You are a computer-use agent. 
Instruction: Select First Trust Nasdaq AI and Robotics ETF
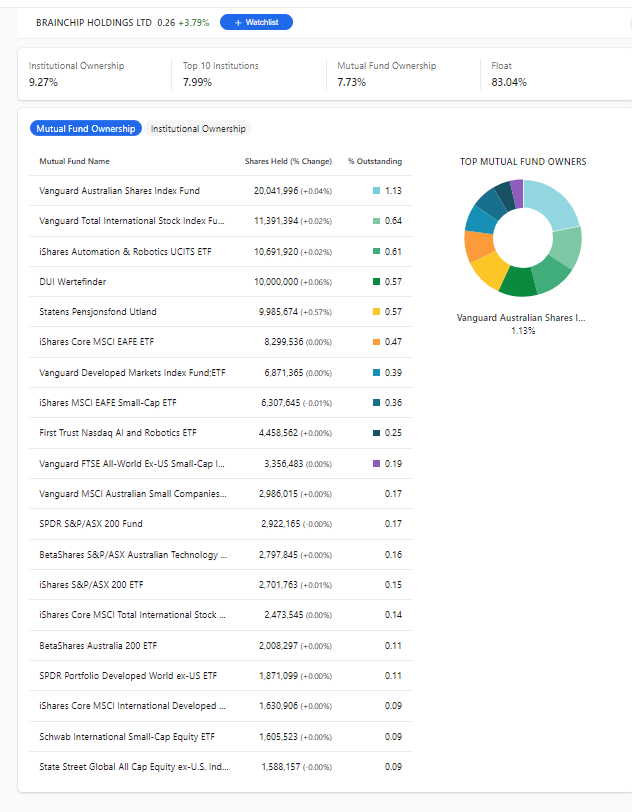(118, 433)
